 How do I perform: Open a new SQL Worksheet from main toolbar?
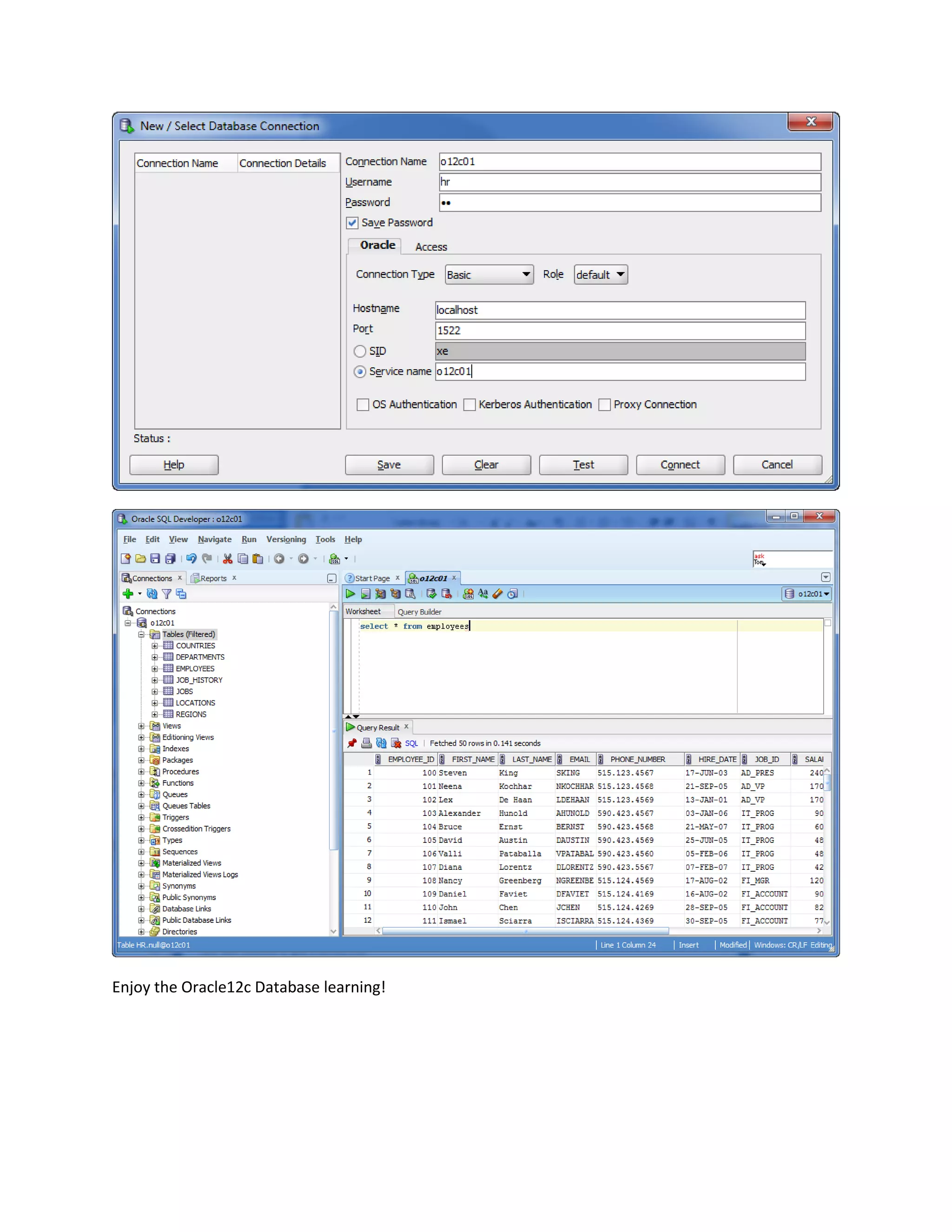[x=334, y=558]
